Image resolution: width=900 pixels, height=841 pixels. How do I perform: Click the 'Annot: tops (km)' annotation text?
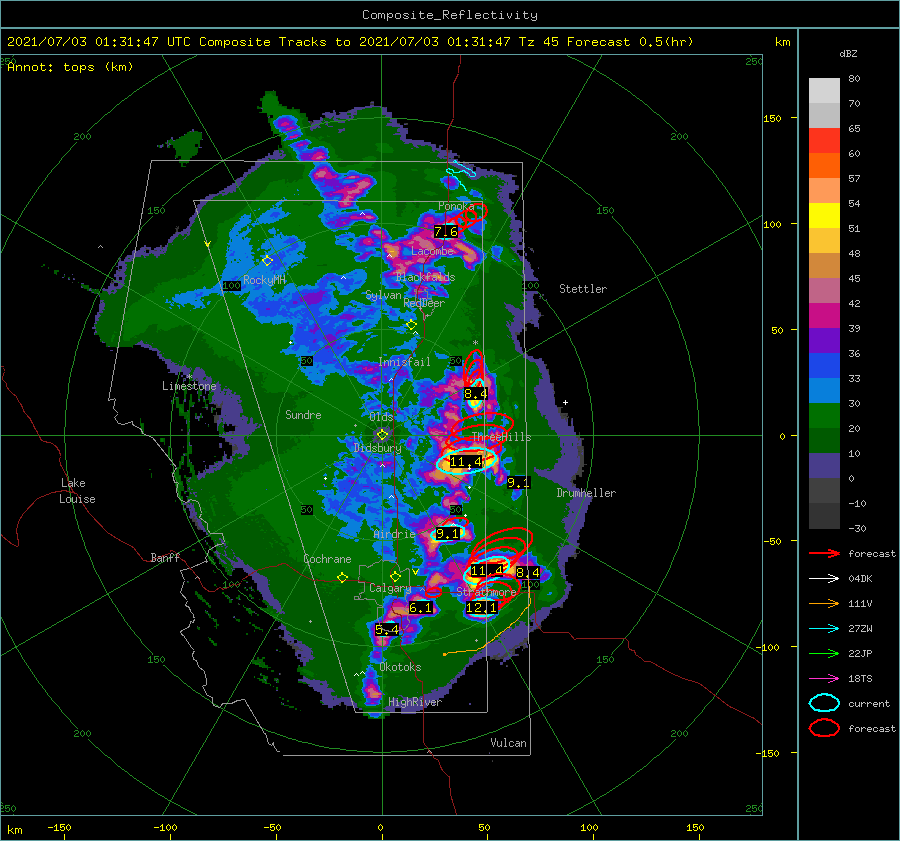pos(70,67)
